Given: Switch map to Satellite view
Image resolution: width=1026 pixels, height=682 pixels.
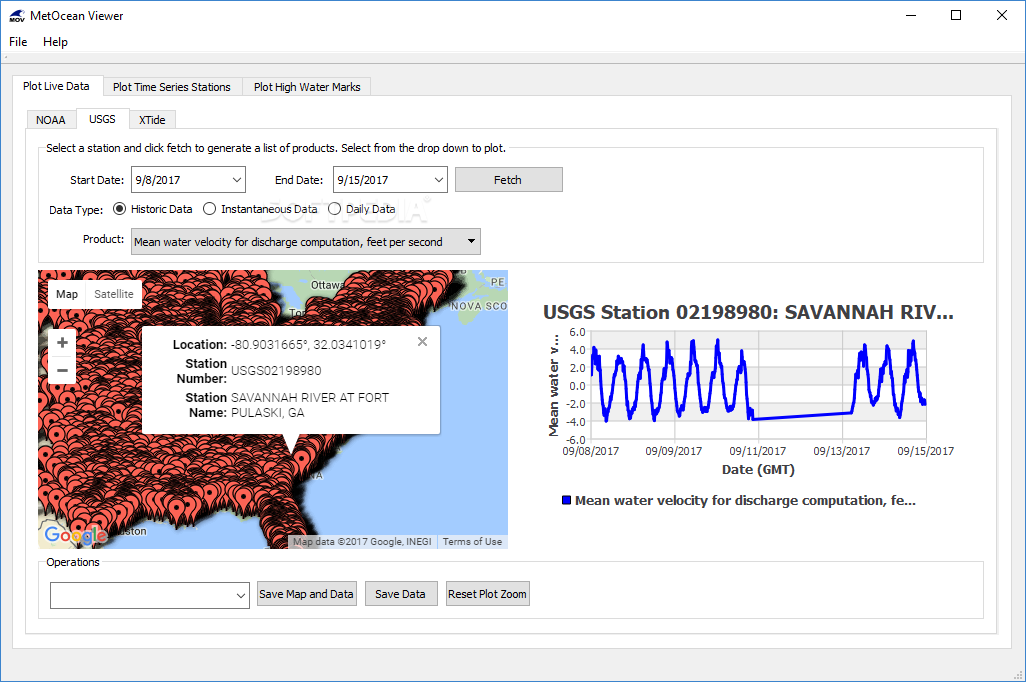Looking at the screenshot, I should click(x=114, y=294).
